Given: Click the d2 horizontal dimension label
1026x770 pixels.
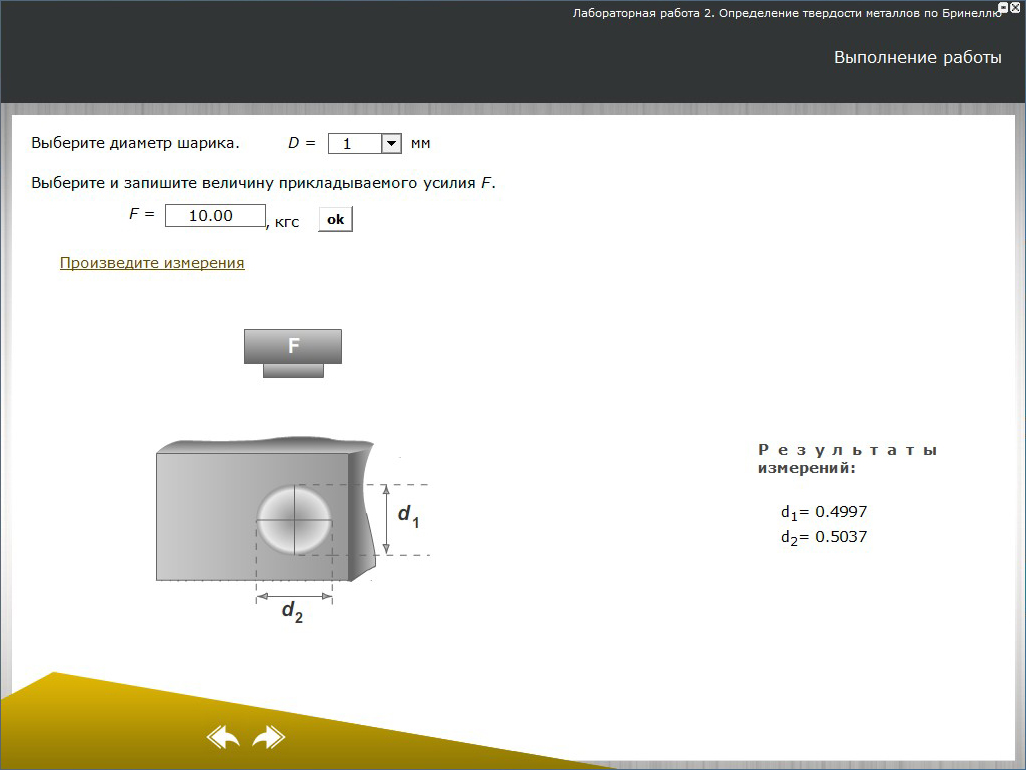Looking at the screenshot, I should tap(292, 611).
